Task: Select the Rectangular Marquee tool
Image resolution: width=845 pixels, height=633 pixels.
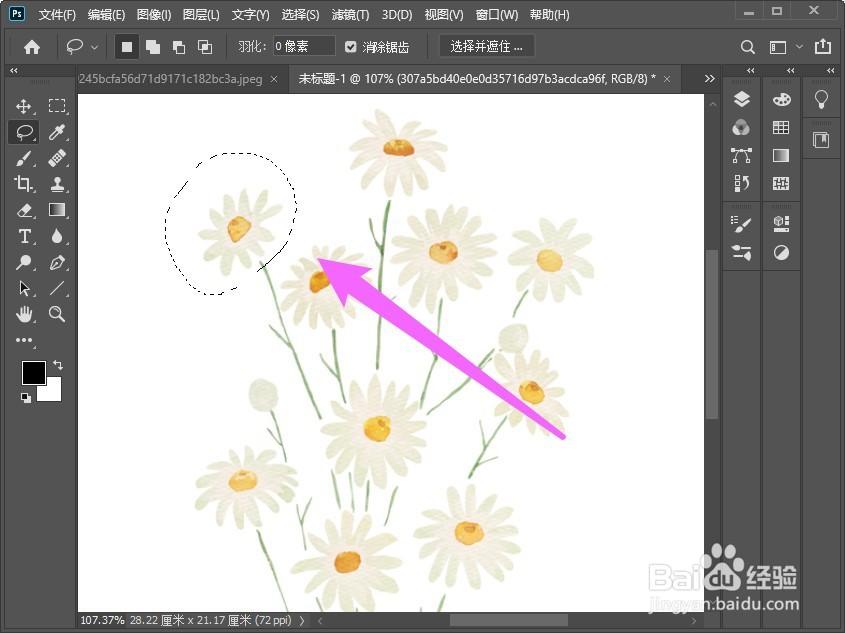Action: click(x=57, y=106)
